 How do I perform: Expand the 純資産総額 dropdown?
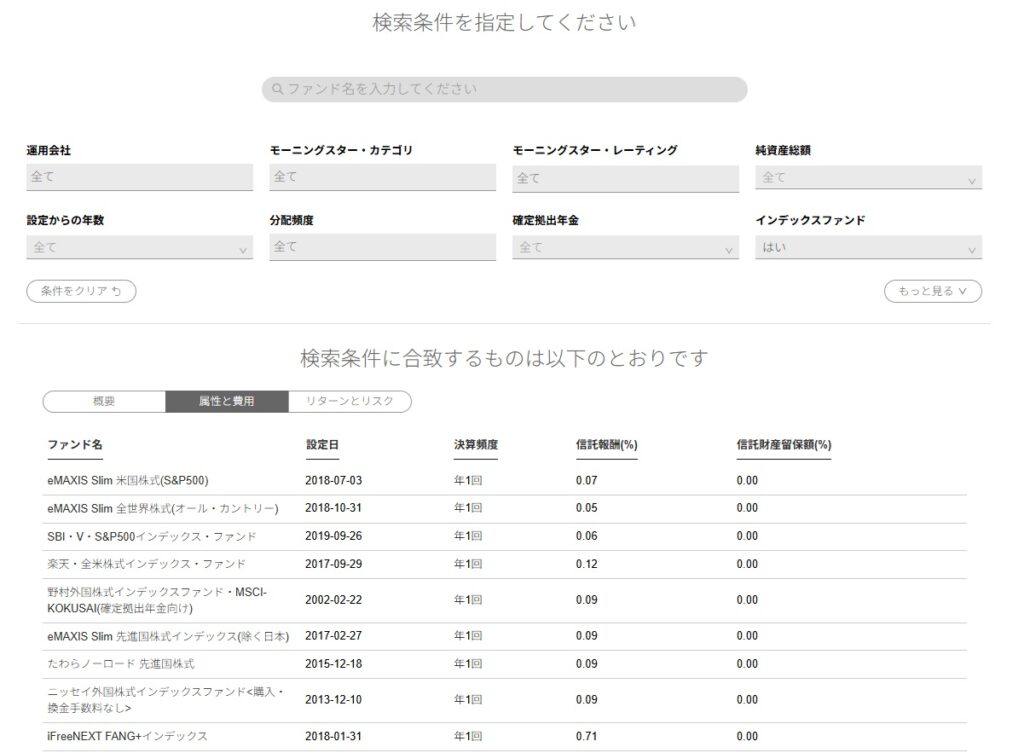(868, 178)
